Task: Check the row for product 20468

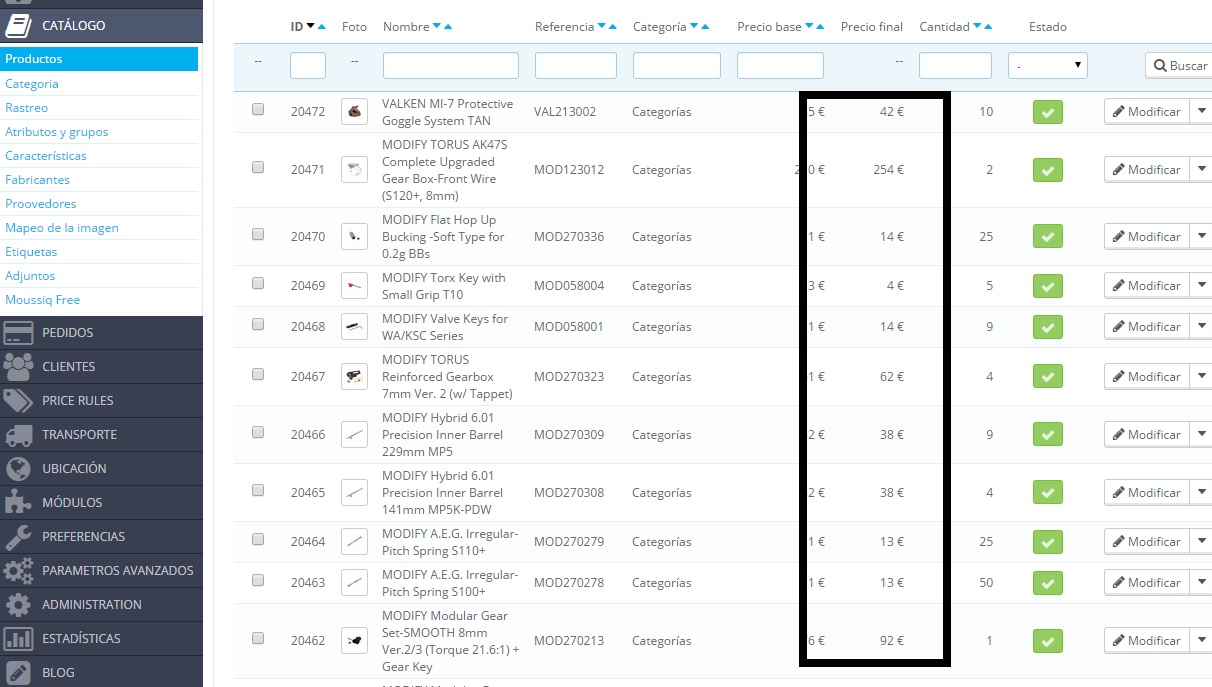Action: tap(258, 325)
